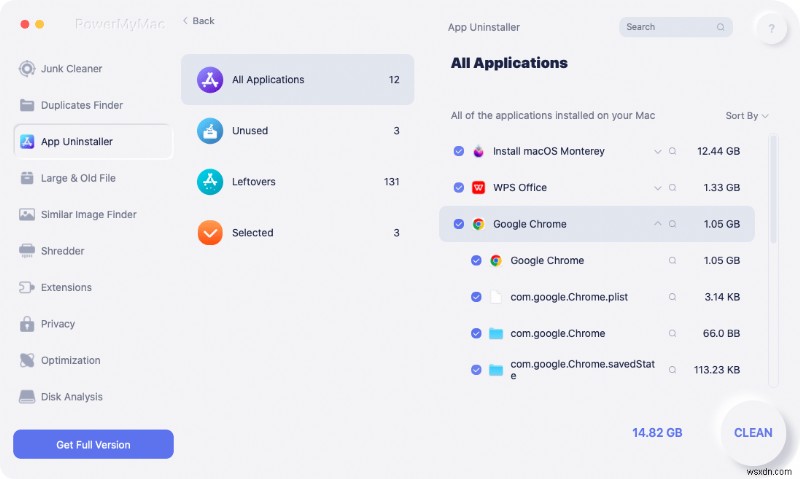This screenshot has width=800, height=479.
Task: Open the Shredder tool icon
Action: [x=27, y=250]
